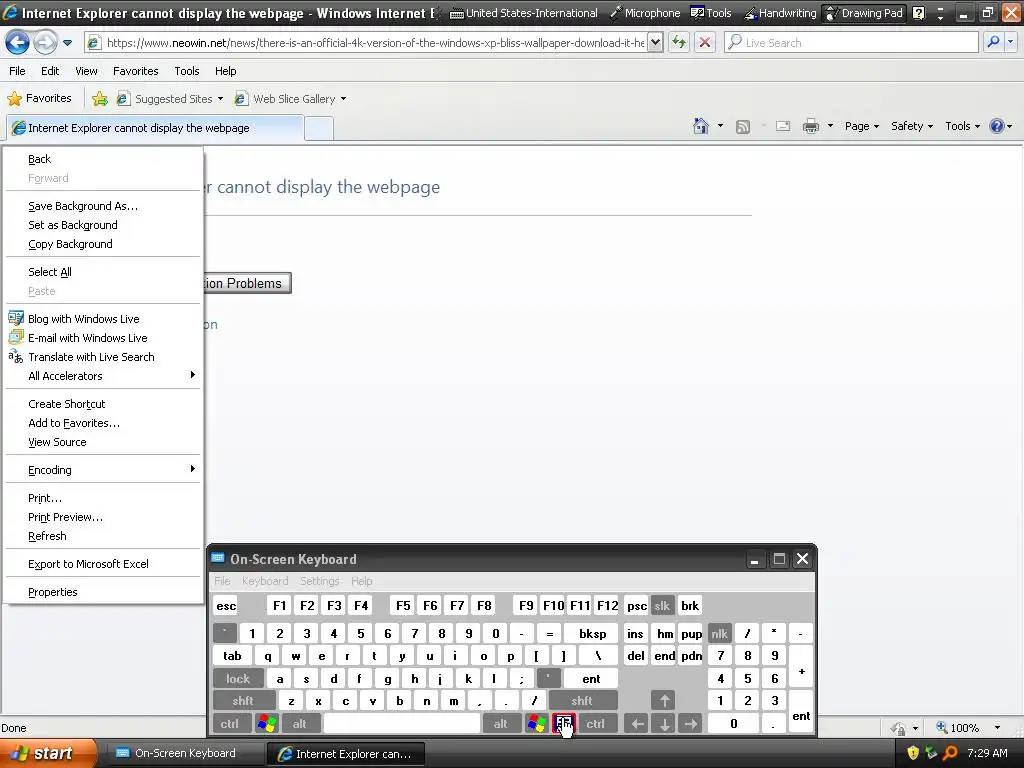Choose Properties in context menu
This screenshot has width=1024, height=768.
(103, 592)
